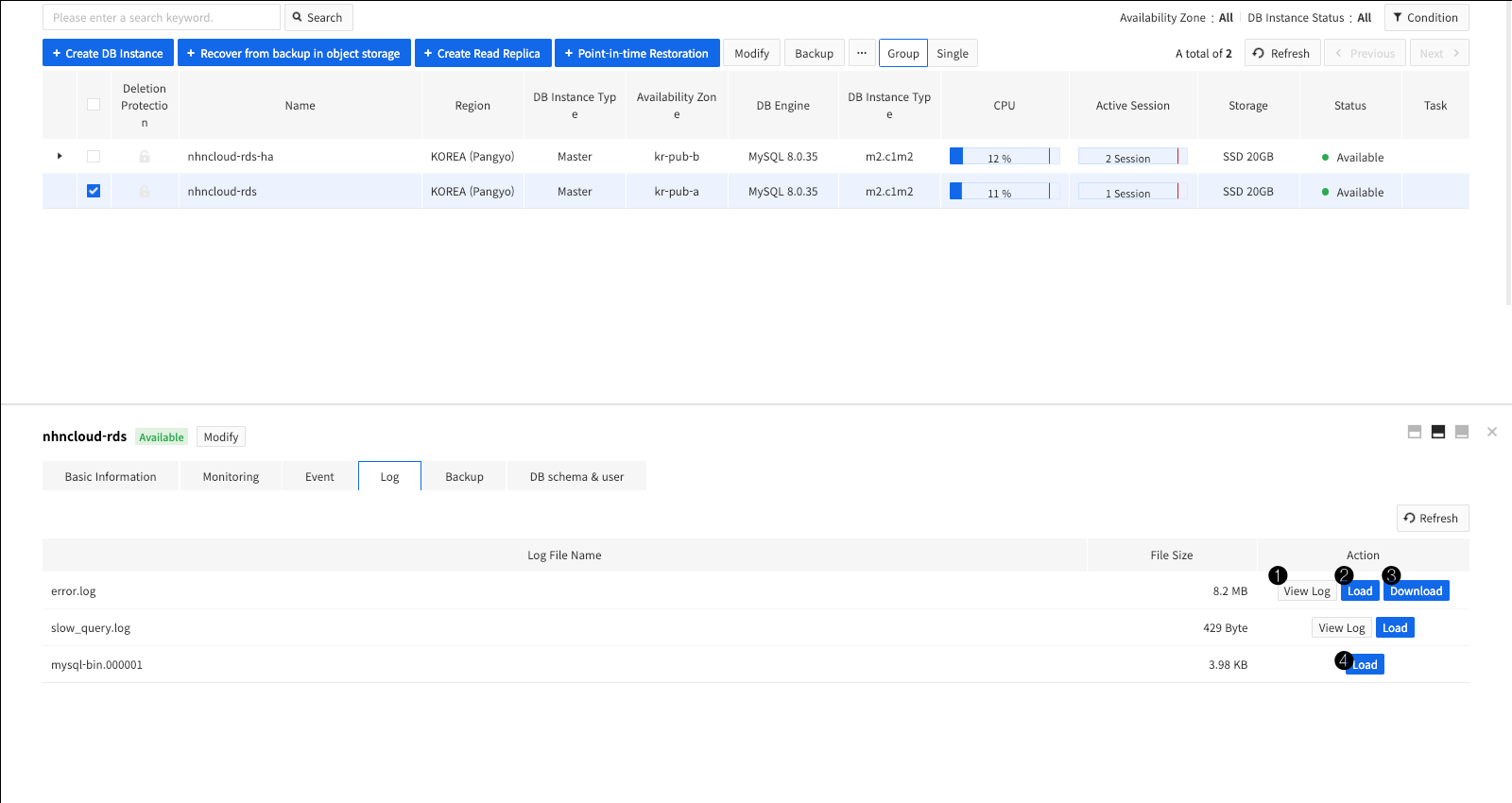1512x803 pixels.
Task: Switch to the Backup tab
Action: pyautogui.click(x=464, y=476)
